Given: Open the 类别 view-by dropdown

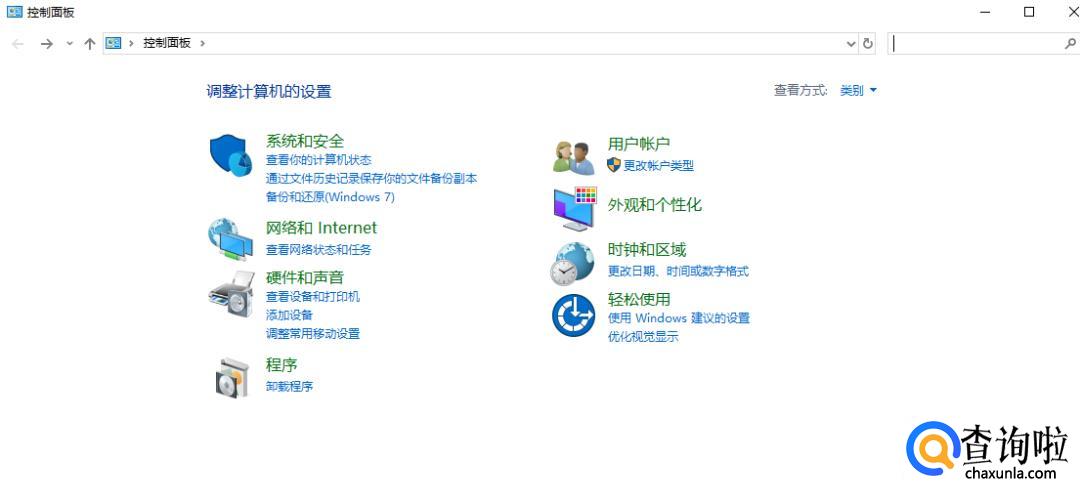Looking at the screenshot, I should point(858,90).
